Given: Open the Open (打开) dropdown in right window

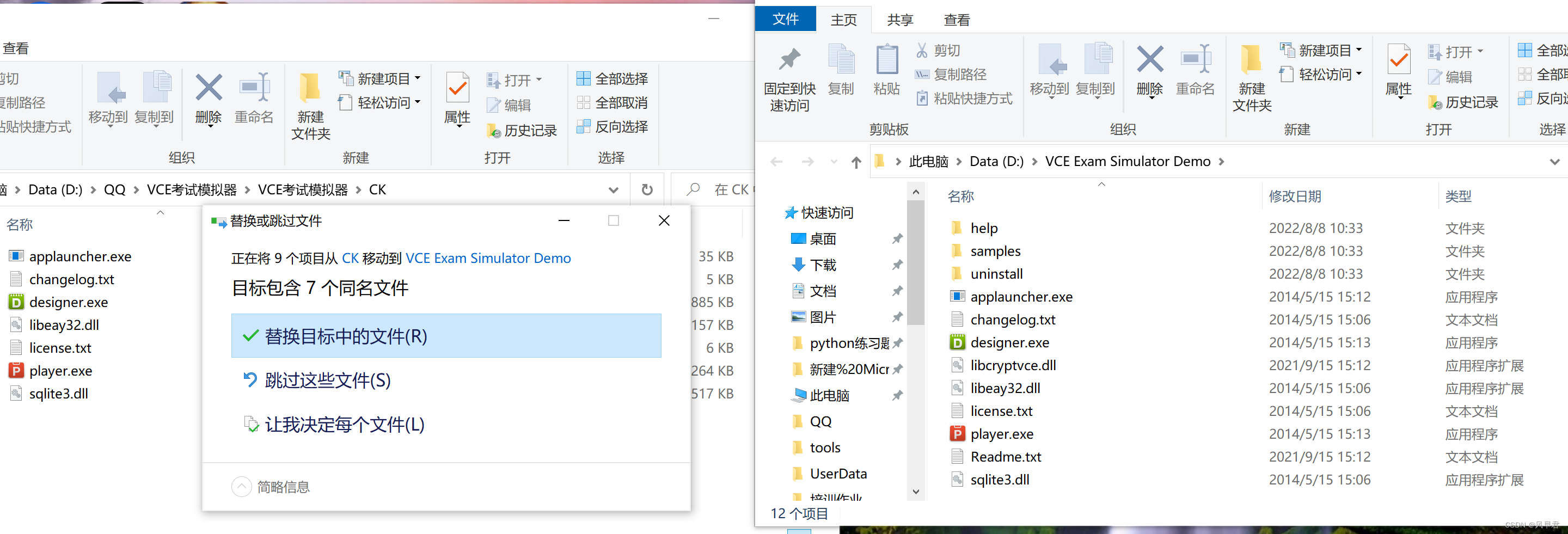Looking at the screenshot, I should click(x=1456, y=52).
